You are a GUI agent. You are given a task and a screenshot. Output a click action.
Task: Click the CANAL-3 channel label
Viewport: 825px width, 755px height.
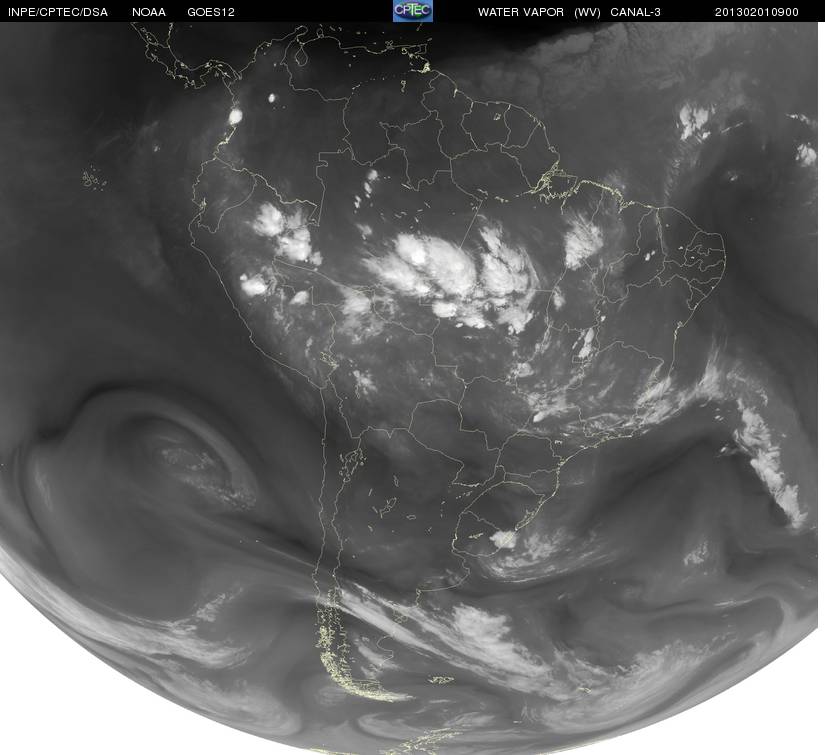[636, 12]
